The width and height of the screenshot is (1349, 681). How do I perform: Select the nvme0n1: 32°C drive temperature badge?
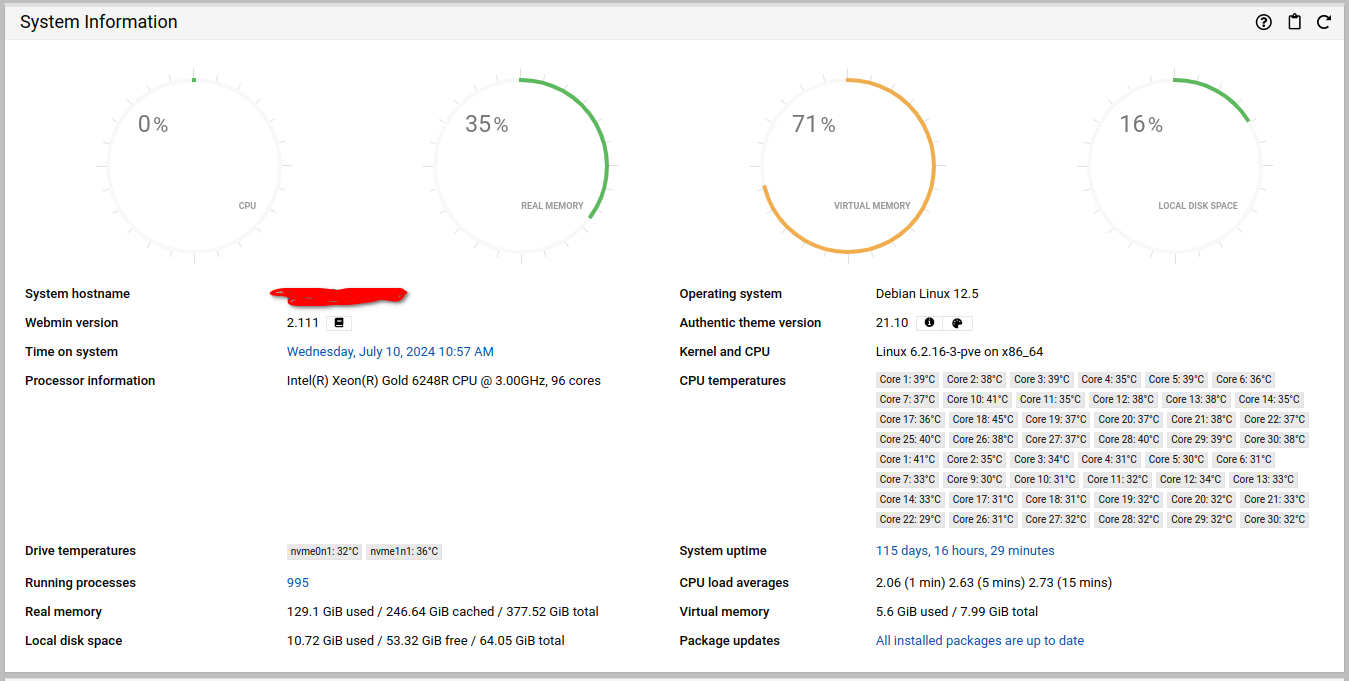[x=324, y=552]
